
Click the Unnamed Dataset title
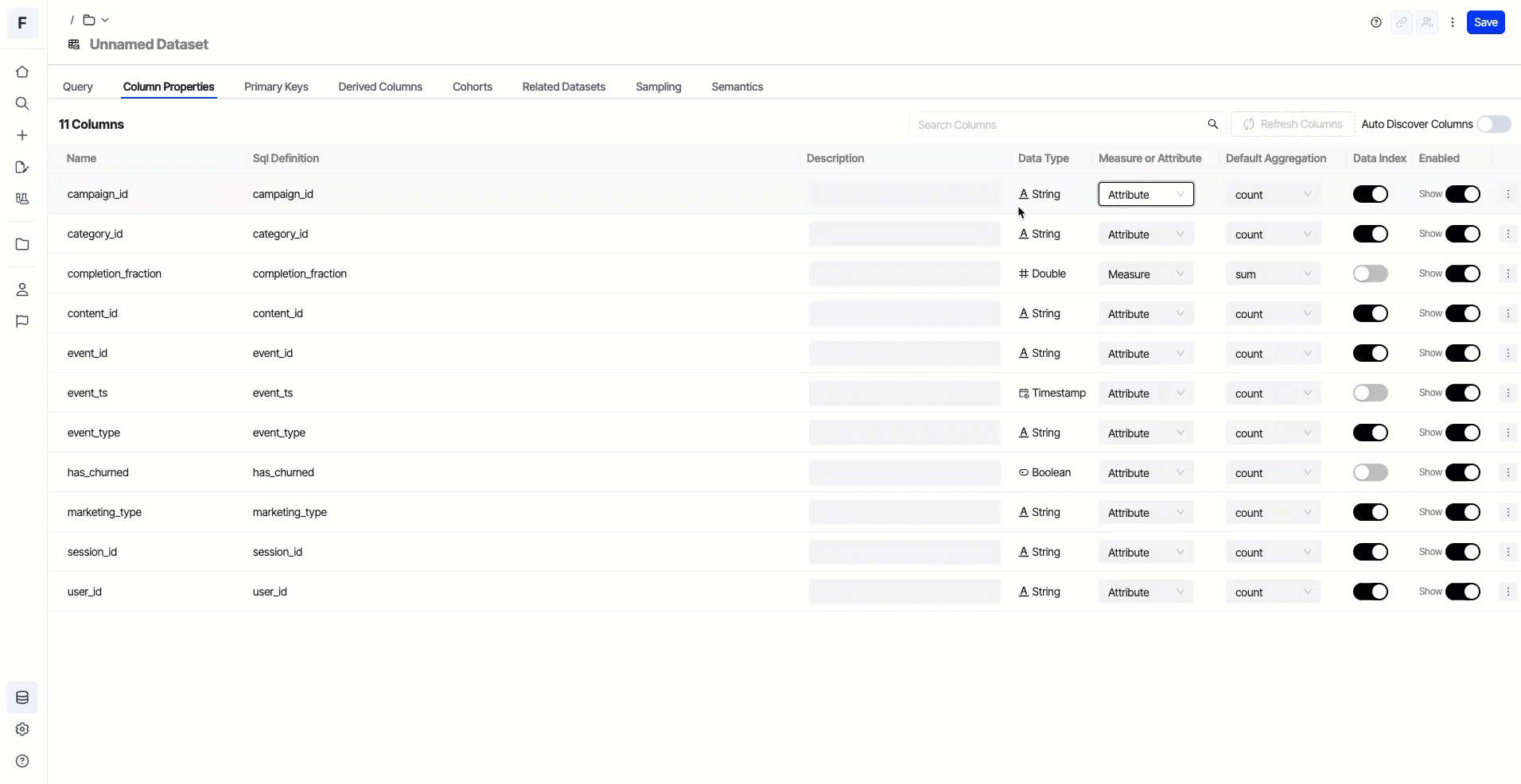(x=149, y=45)
